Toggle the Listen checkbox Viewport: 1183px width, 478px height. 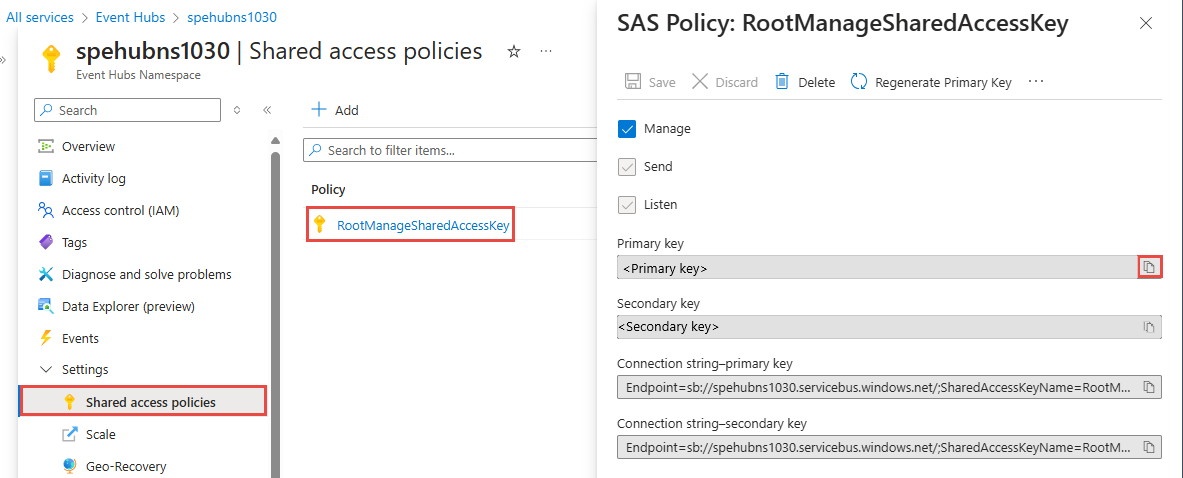coord(627,205)
